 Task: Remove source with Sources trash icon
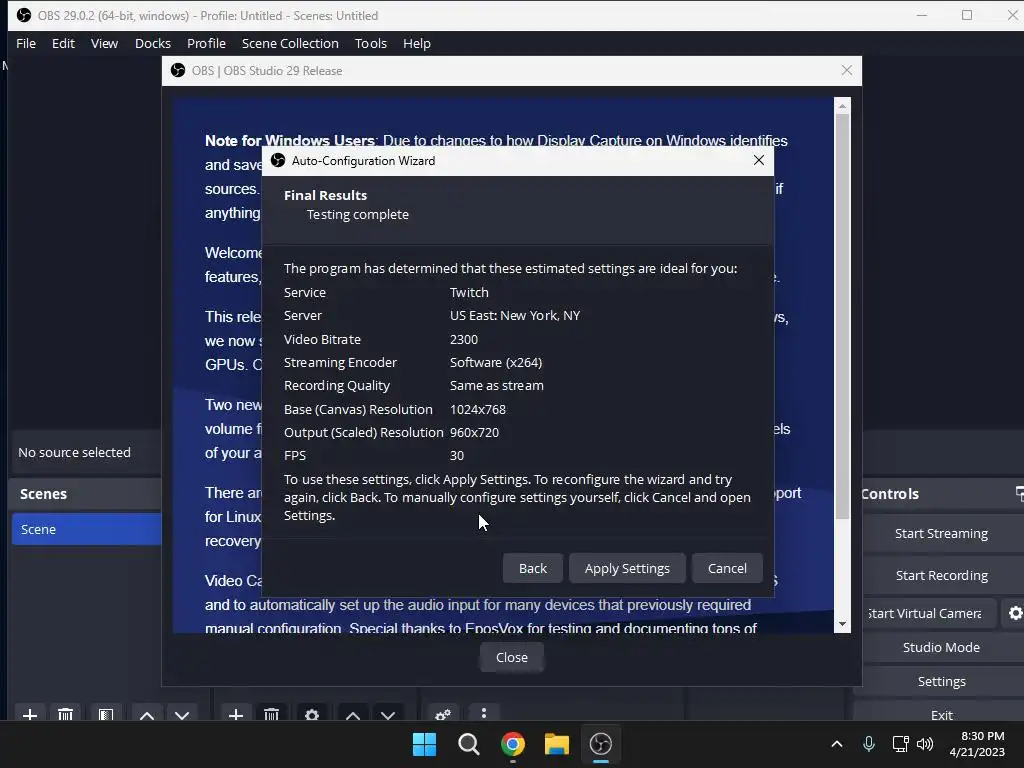point(272,714)
